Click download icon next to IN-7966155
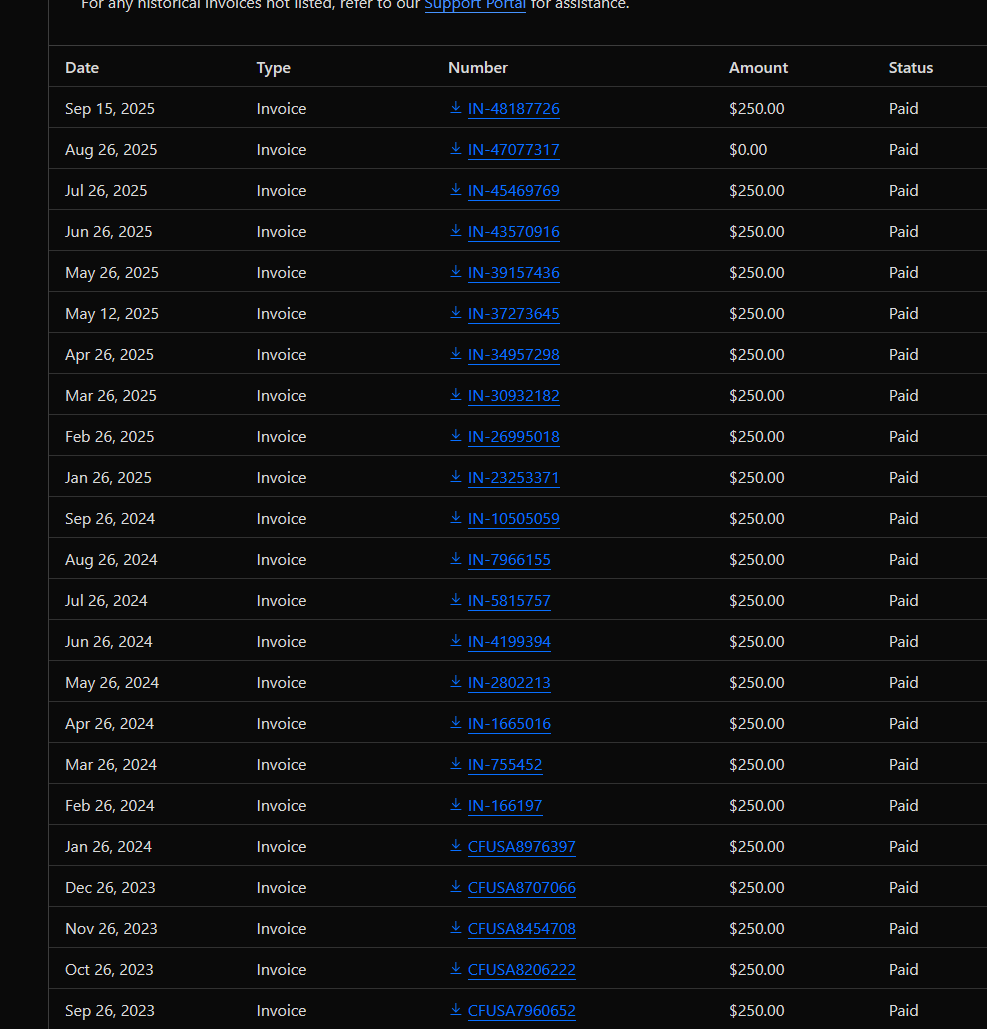This screenshot has width=987, height=1029. coord(455,559)
